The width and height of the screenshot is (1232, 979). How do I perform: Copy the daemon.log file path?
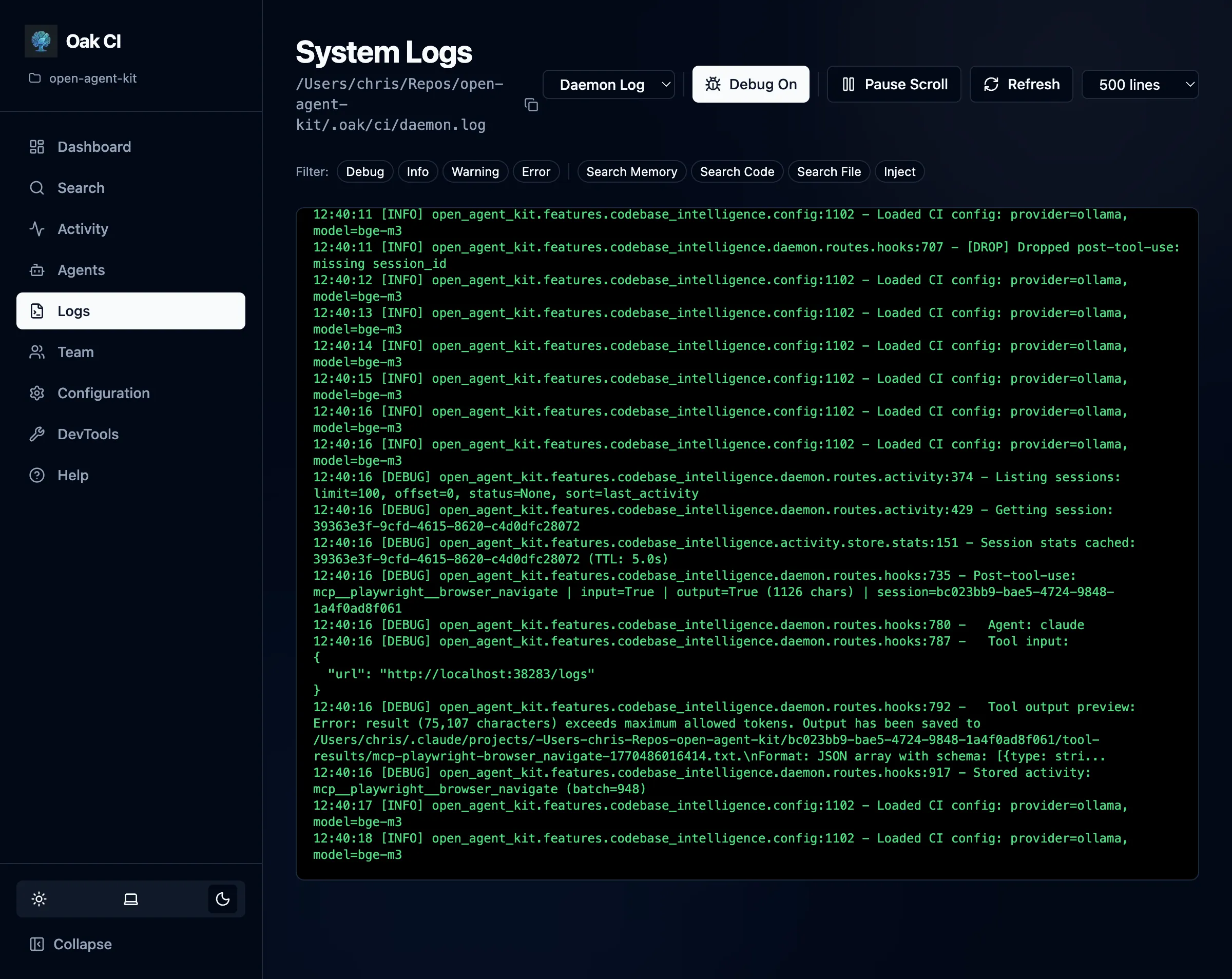pyautogui.click(x=530, y=105)
